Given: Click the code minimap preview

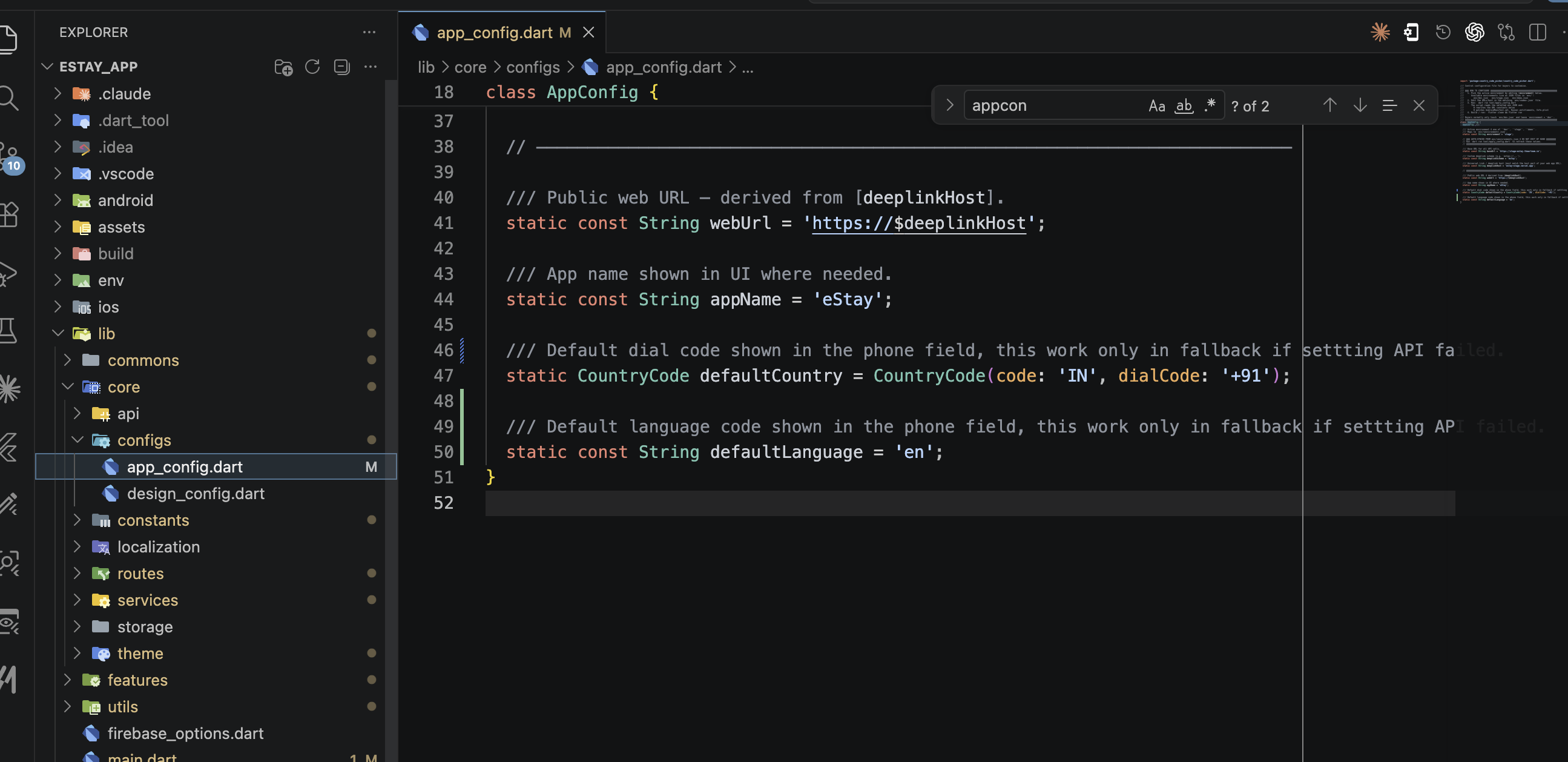Looking at the screenshot, I should coord(1512,141).
